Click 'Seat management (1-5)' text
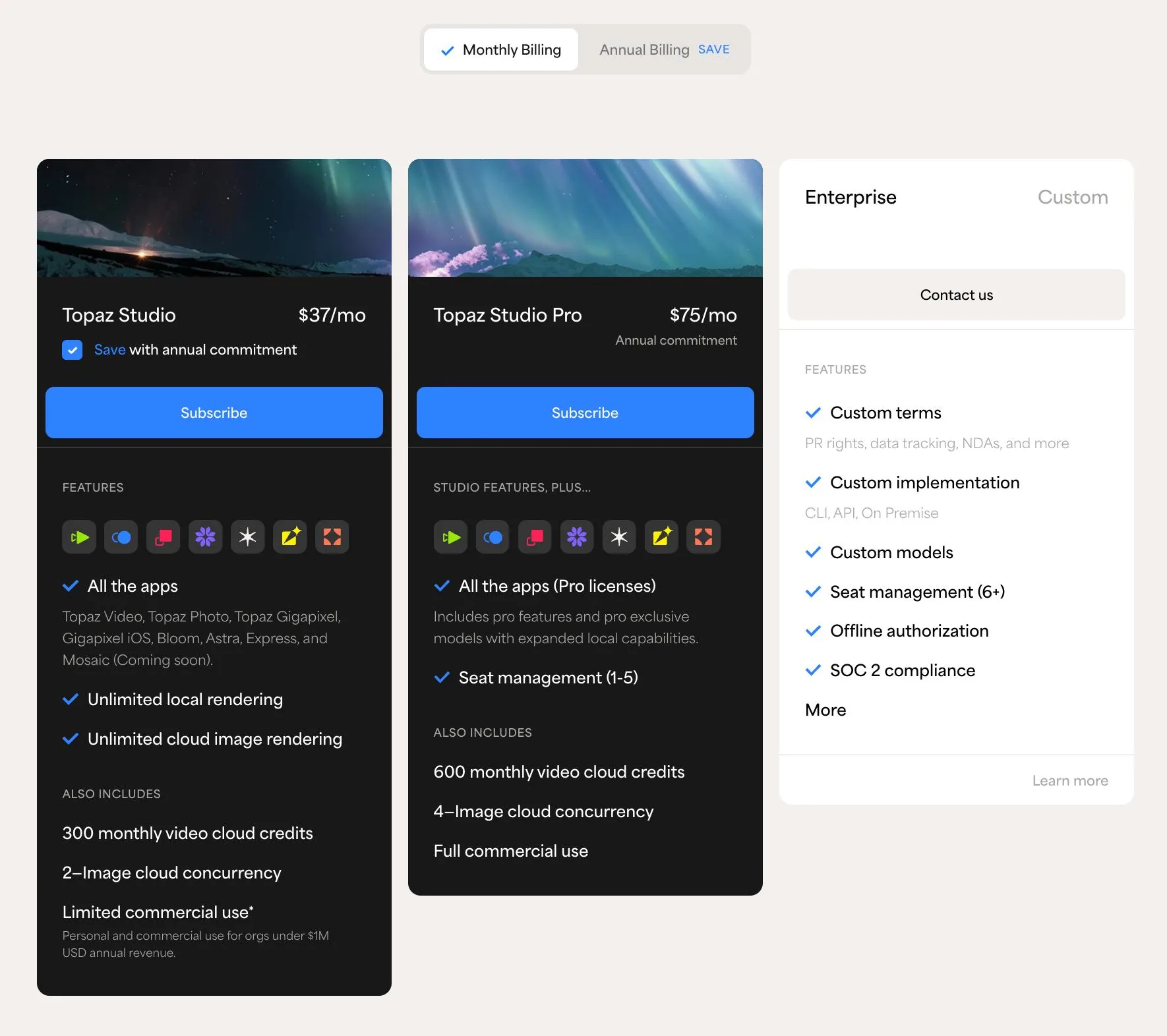This screenshot has width=1167, height=1036. pos(549,677)
